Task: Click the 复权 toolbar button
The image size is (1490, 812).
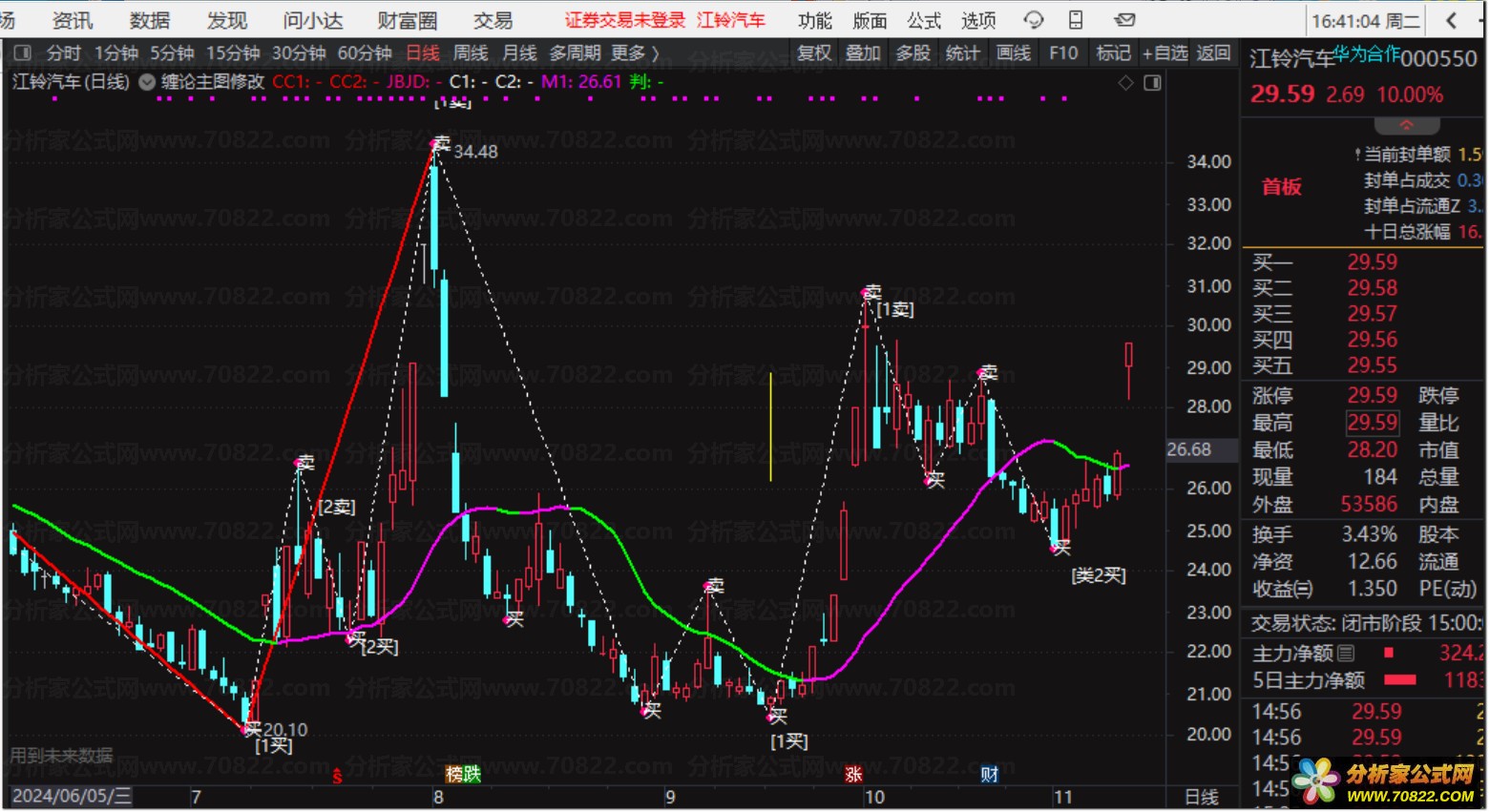Action: (x=814, y=53)
